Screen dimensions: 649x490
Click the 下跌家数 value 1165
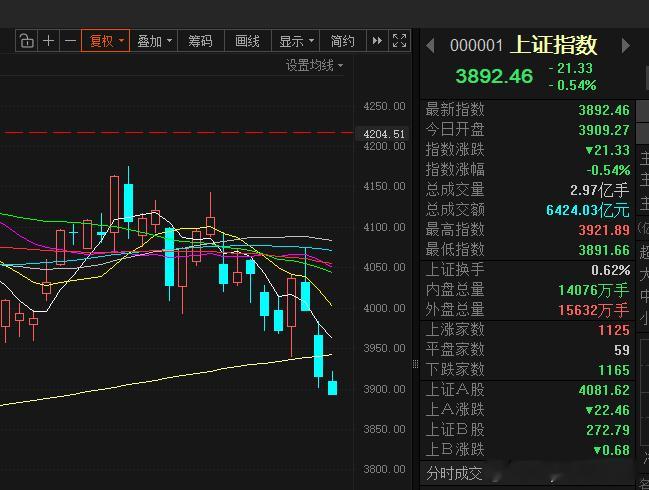(614, 370)
